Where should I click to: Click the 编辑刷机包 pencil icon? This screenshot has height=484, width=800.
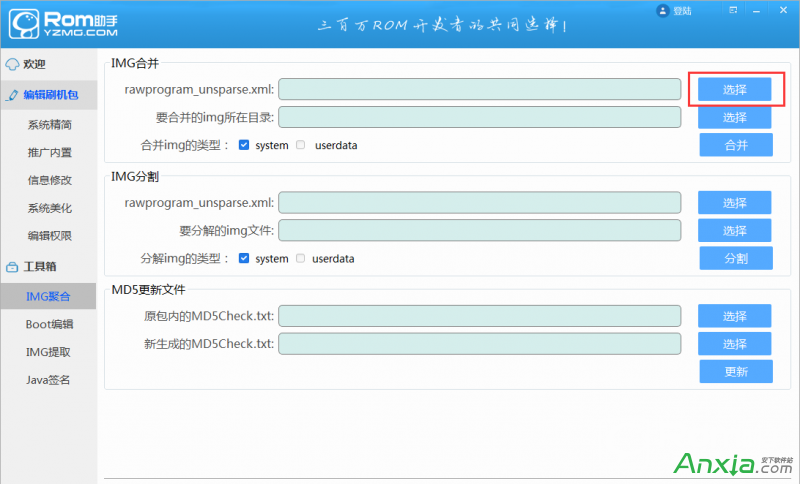(x=13, y=95)
